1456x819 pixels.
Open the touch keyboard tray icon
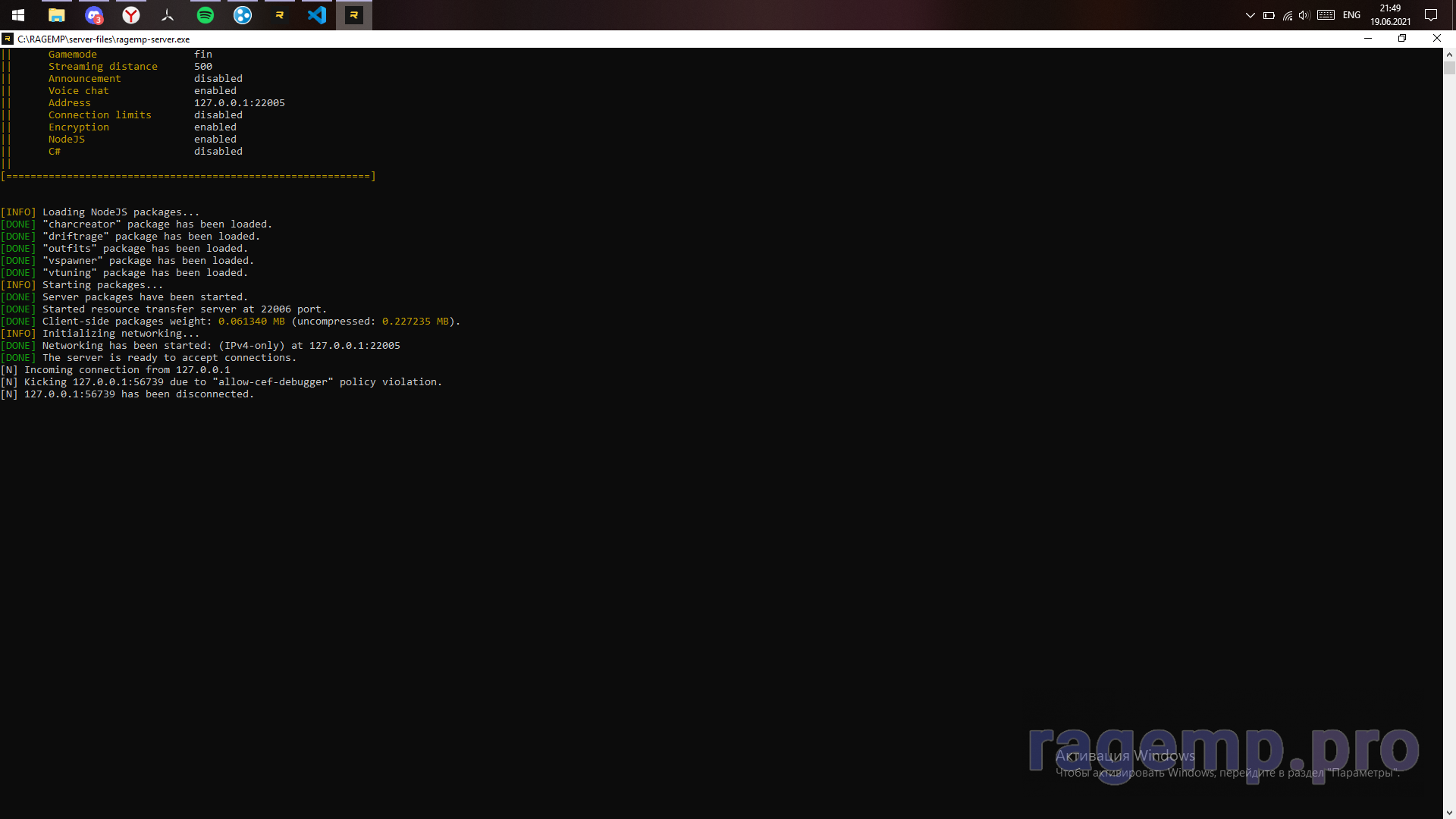coord(1326,15)
